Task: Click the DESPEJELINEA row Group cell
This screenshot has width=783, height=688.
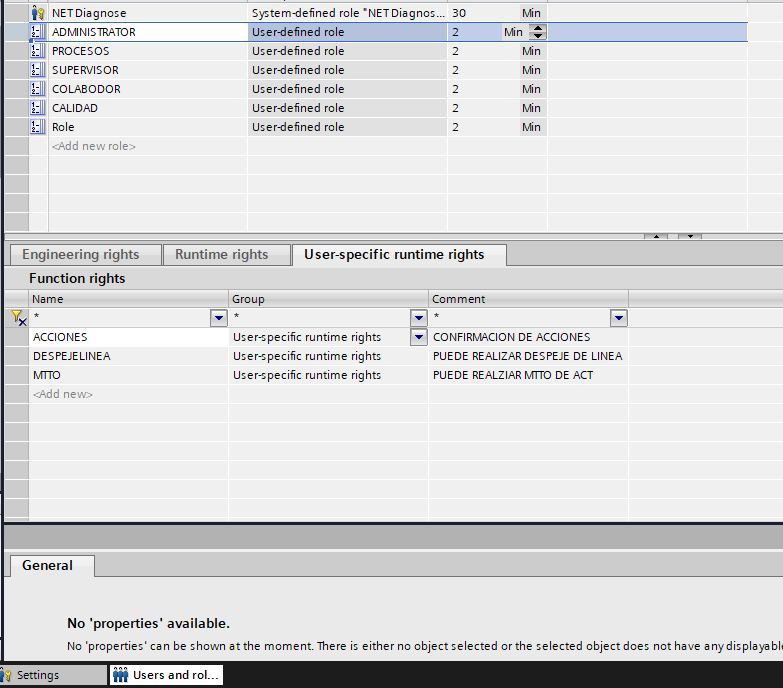Action: (x=328, y=356)
